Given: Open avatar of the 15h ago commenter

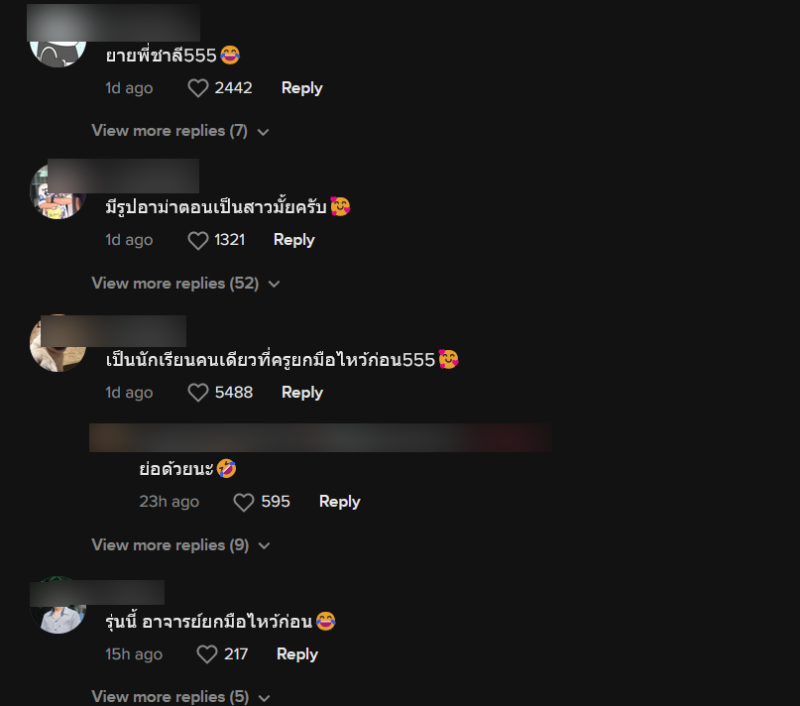Looking at the screenshot, I should tap(58, 606).
